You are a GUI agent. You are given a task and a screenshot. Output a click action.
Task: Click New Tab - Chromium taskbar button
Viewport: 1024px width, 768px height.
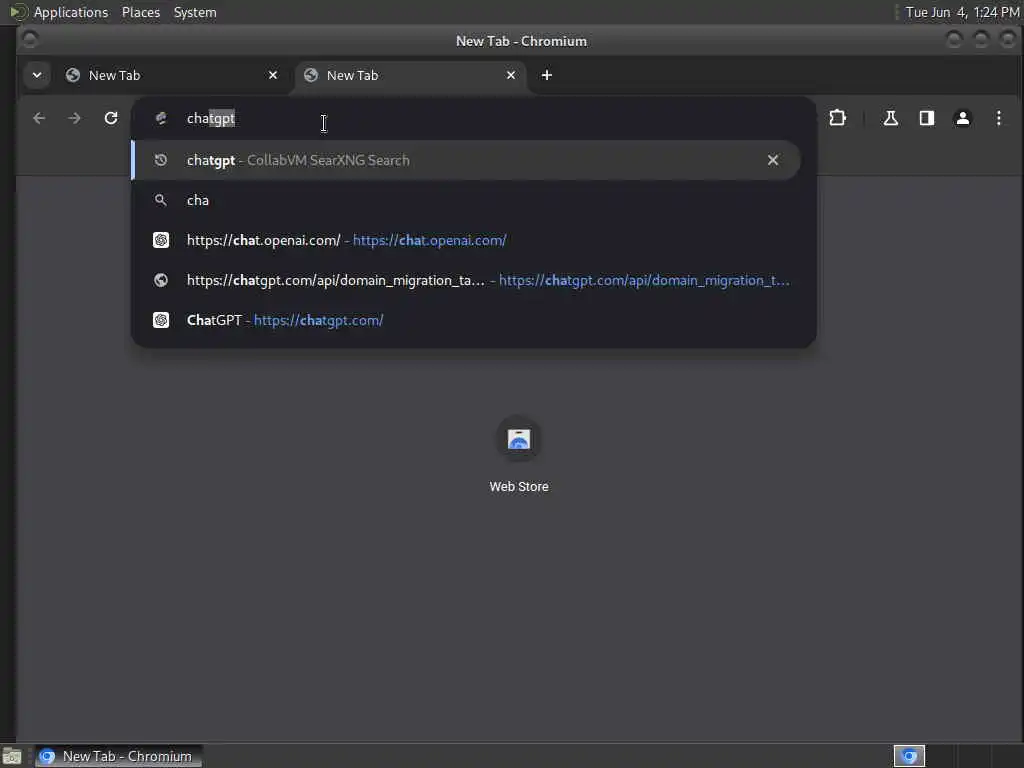tap(118, 756)
